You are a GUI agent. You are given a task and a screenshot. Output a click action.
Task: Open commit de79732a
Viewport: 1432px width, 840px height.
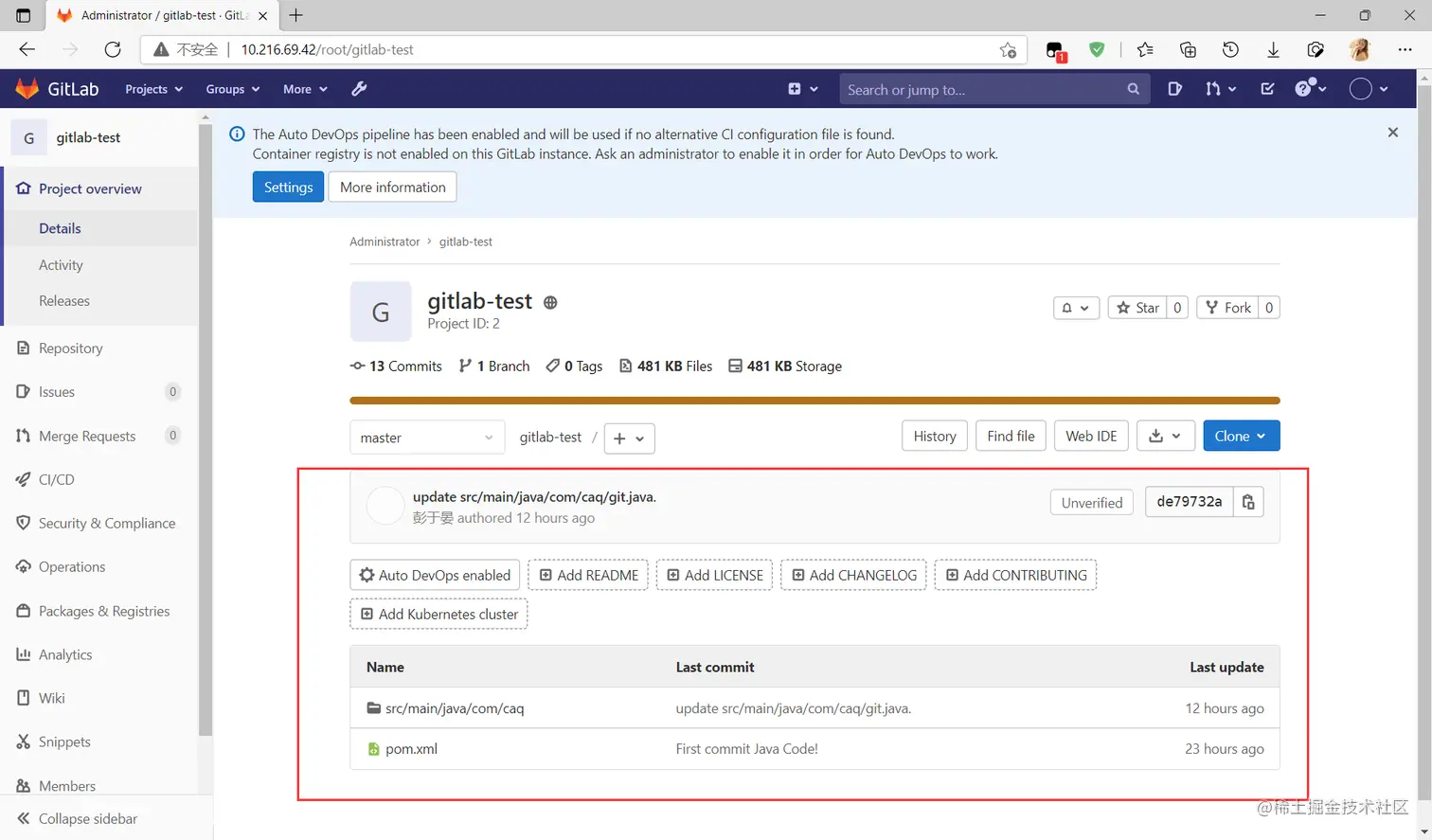(x=1189, y=502)
